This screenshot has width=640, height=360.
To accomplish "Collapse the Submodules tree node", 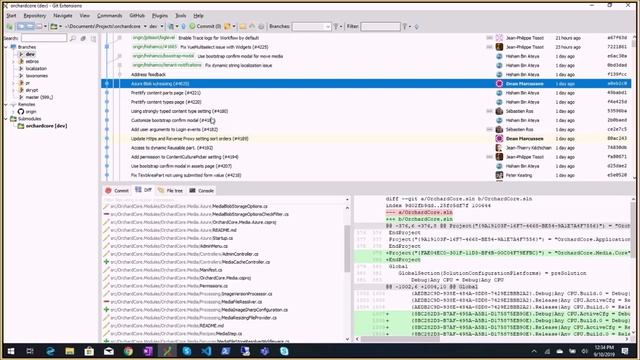I will tap(6, 119).
